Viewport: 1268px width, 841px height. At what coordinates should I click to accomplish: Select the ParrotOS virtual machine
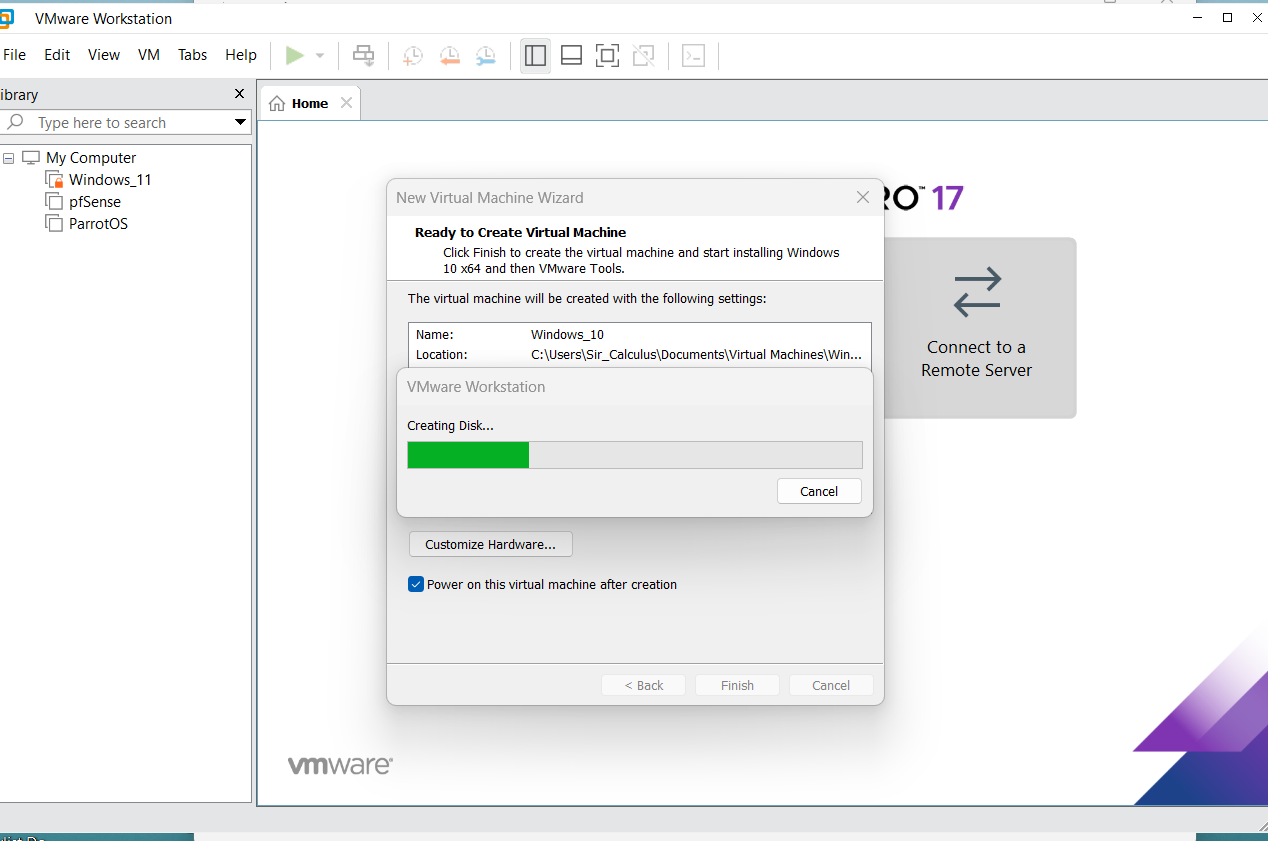point(98,224)
